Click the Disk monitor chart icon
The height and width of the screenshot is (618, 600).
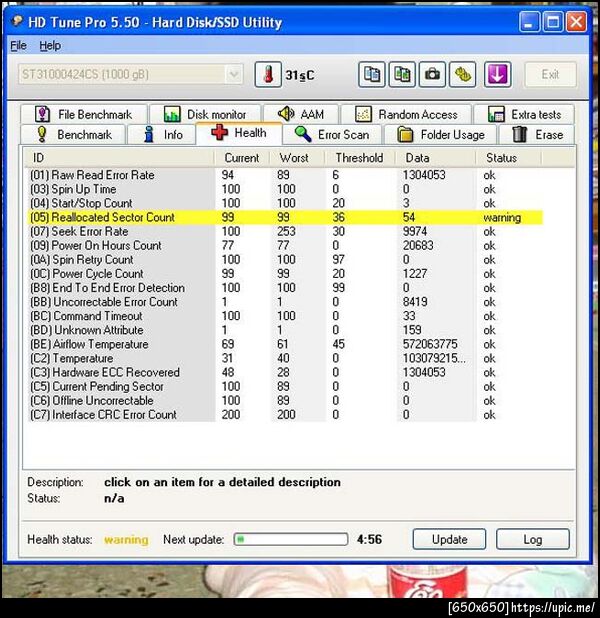[172, 114]
